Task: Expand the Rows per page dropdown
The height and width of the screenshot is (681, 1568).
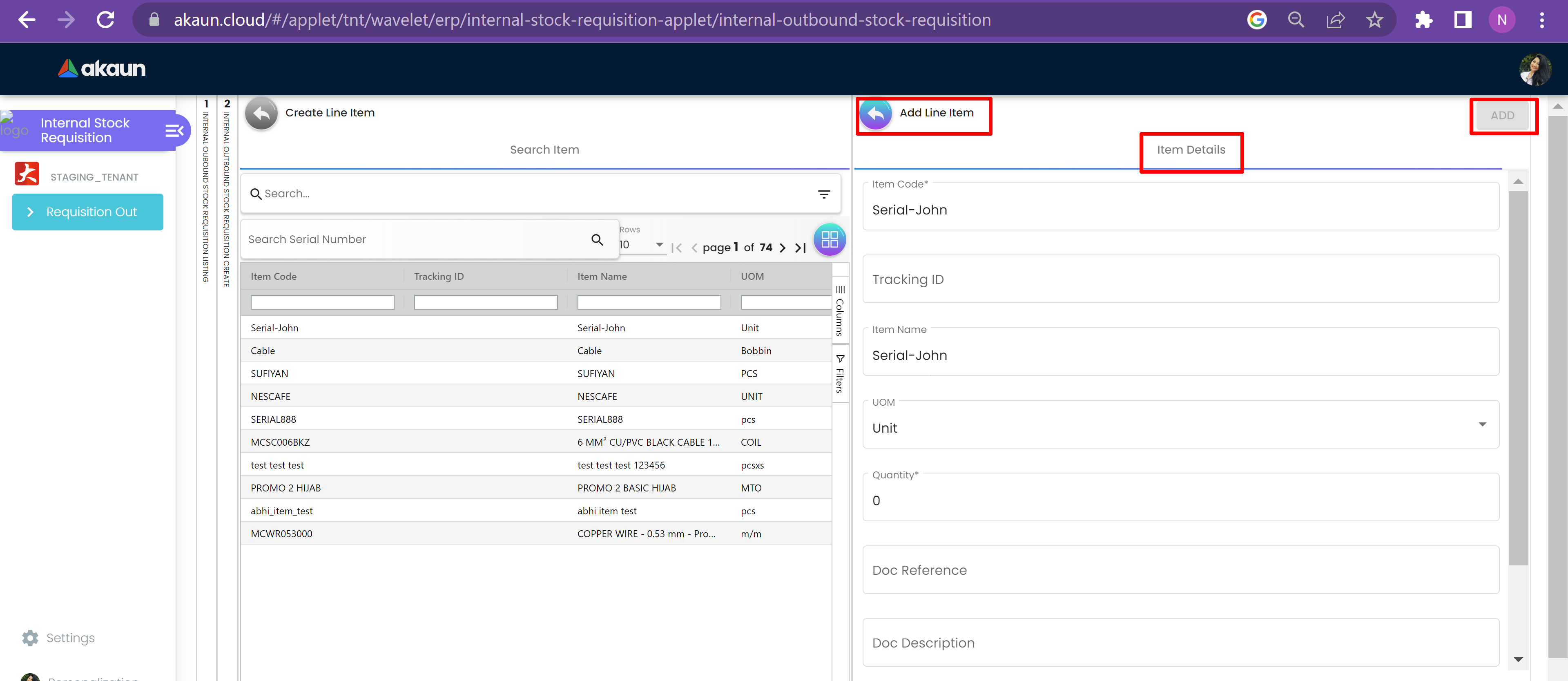Action: pyautogui.click(x=658, y=245)
